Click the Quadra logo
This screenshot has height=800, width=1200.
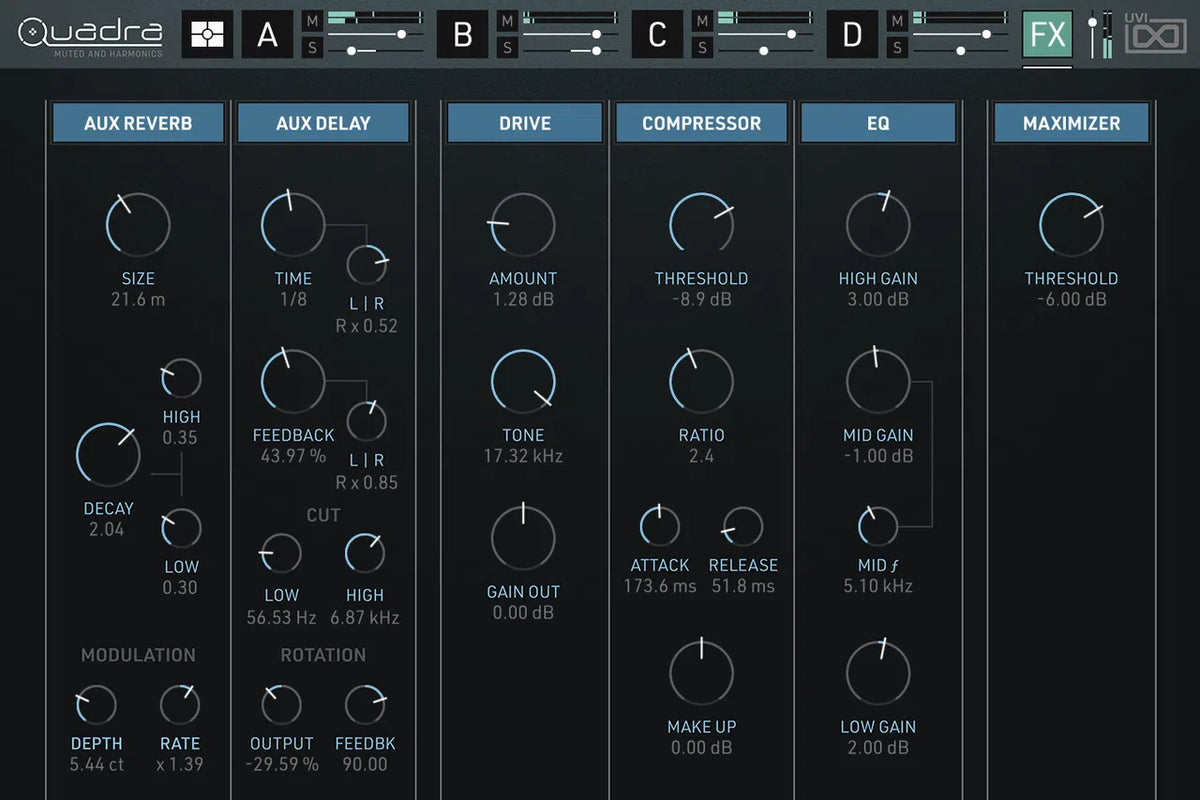click(90, 34)
